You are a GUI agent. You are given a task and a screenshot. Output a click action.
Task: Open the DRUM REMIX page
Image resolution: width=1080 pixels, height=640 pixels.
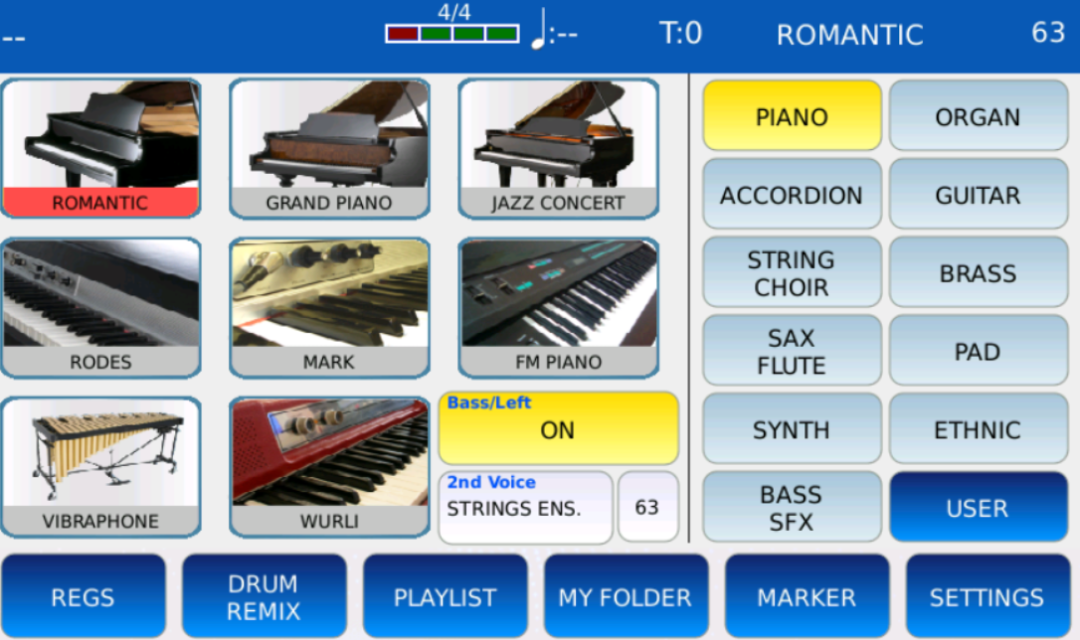pos(264,597)
